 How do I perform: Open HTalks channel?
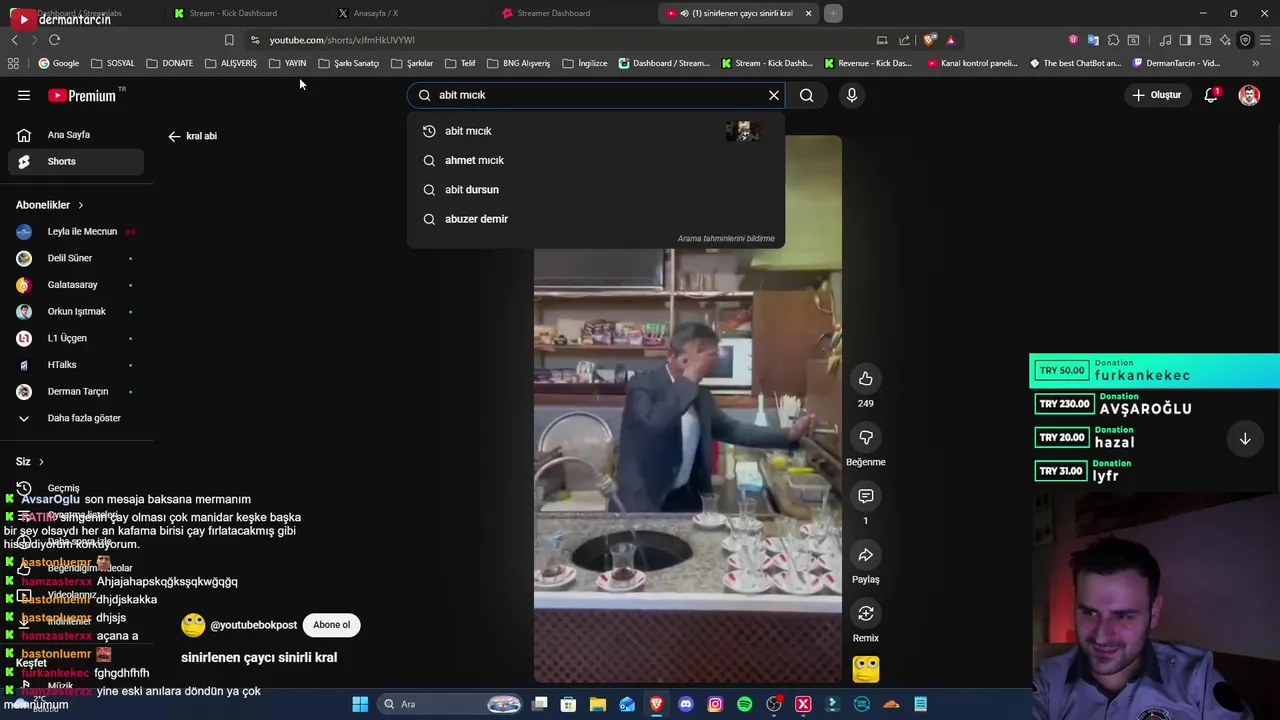(76, 365)
